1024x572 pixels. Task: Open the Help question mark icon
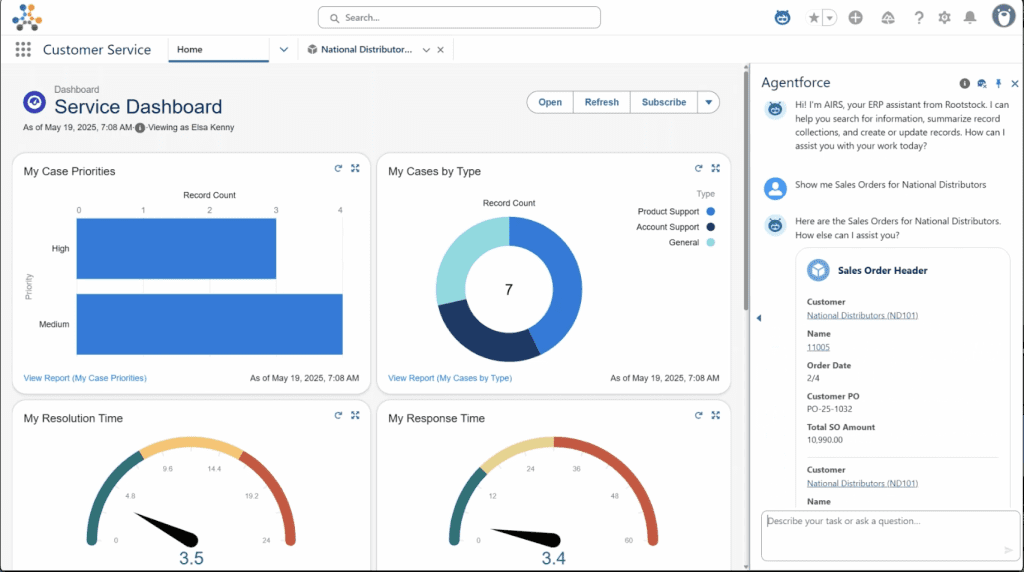click(919, 18)
